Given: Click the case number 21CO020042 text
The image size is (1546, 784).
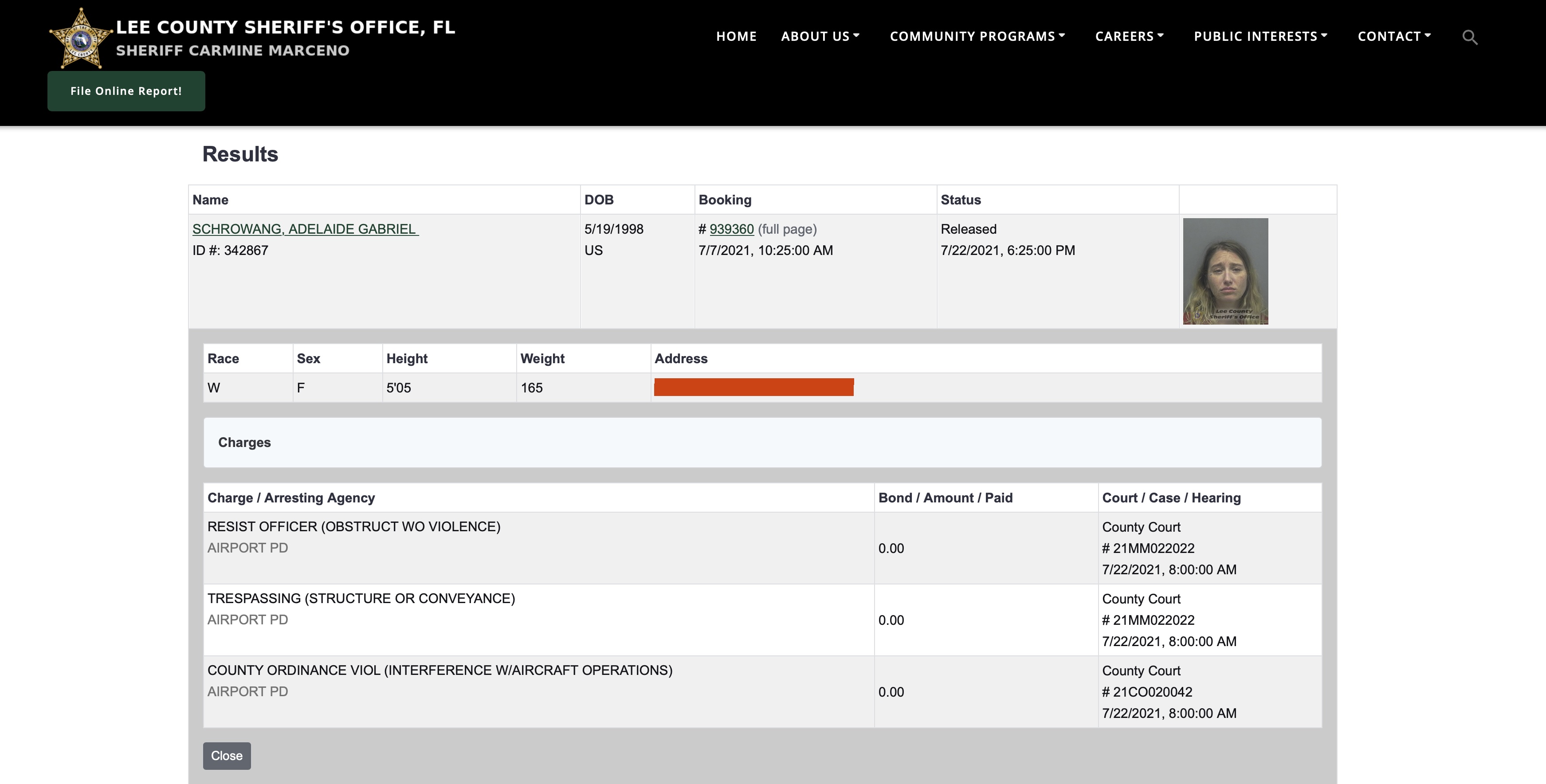Looking at the screenshot, I should [1152, 692].
